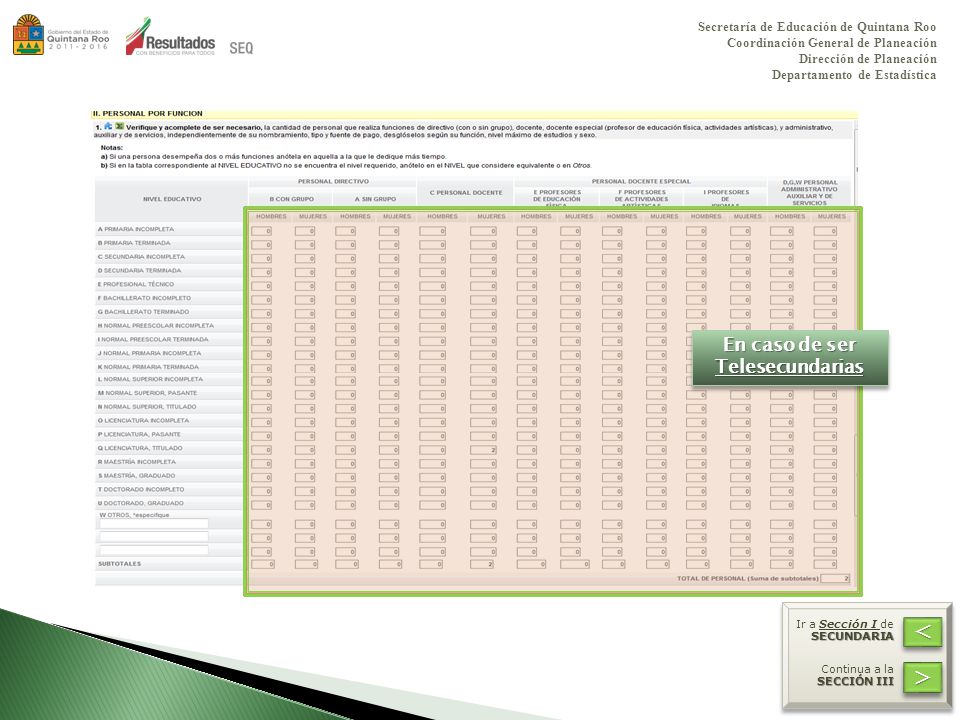960x720 pixels.
Task: Click Bachillerato Terminado educación física hombres field
Action: (527, 313)
